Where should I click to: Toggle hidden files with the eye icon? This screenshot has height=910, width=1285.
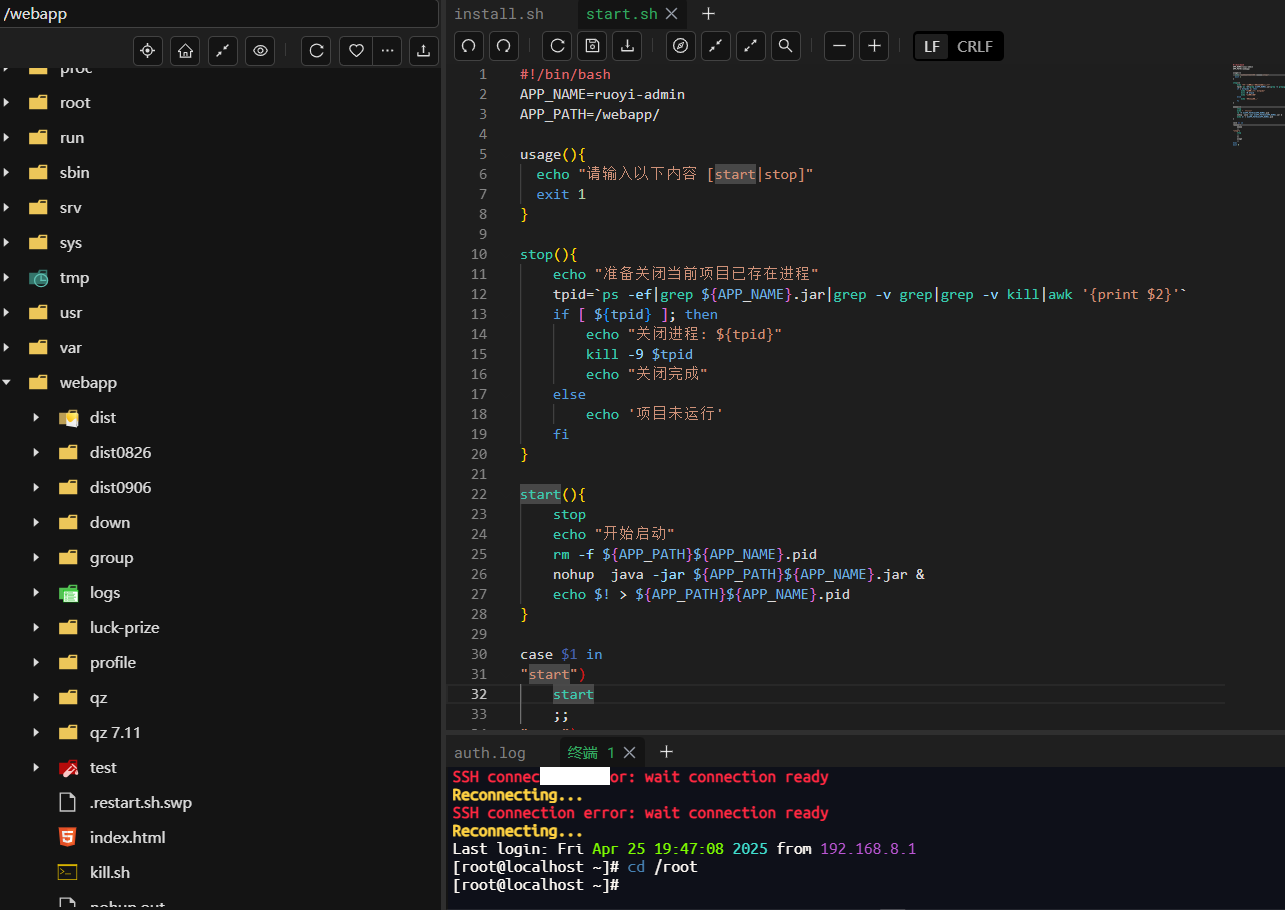pyautogui.click(x=260, y=51)
